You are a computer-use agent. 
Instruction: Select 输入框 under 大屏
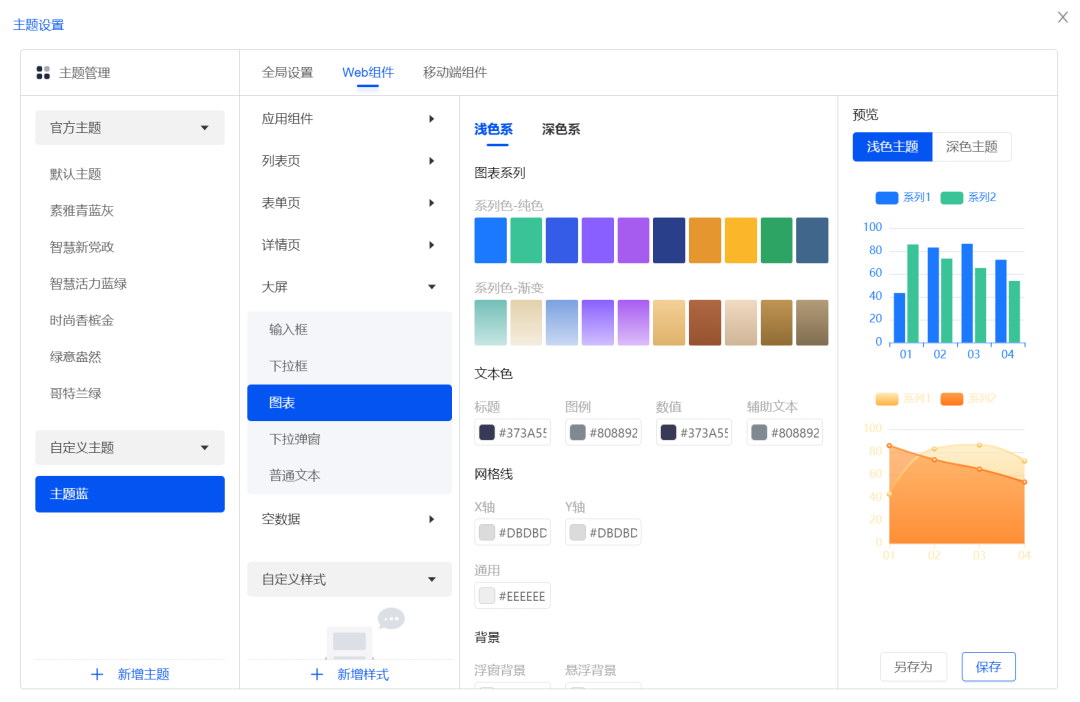pyautogui.click(x=349, y=329)
